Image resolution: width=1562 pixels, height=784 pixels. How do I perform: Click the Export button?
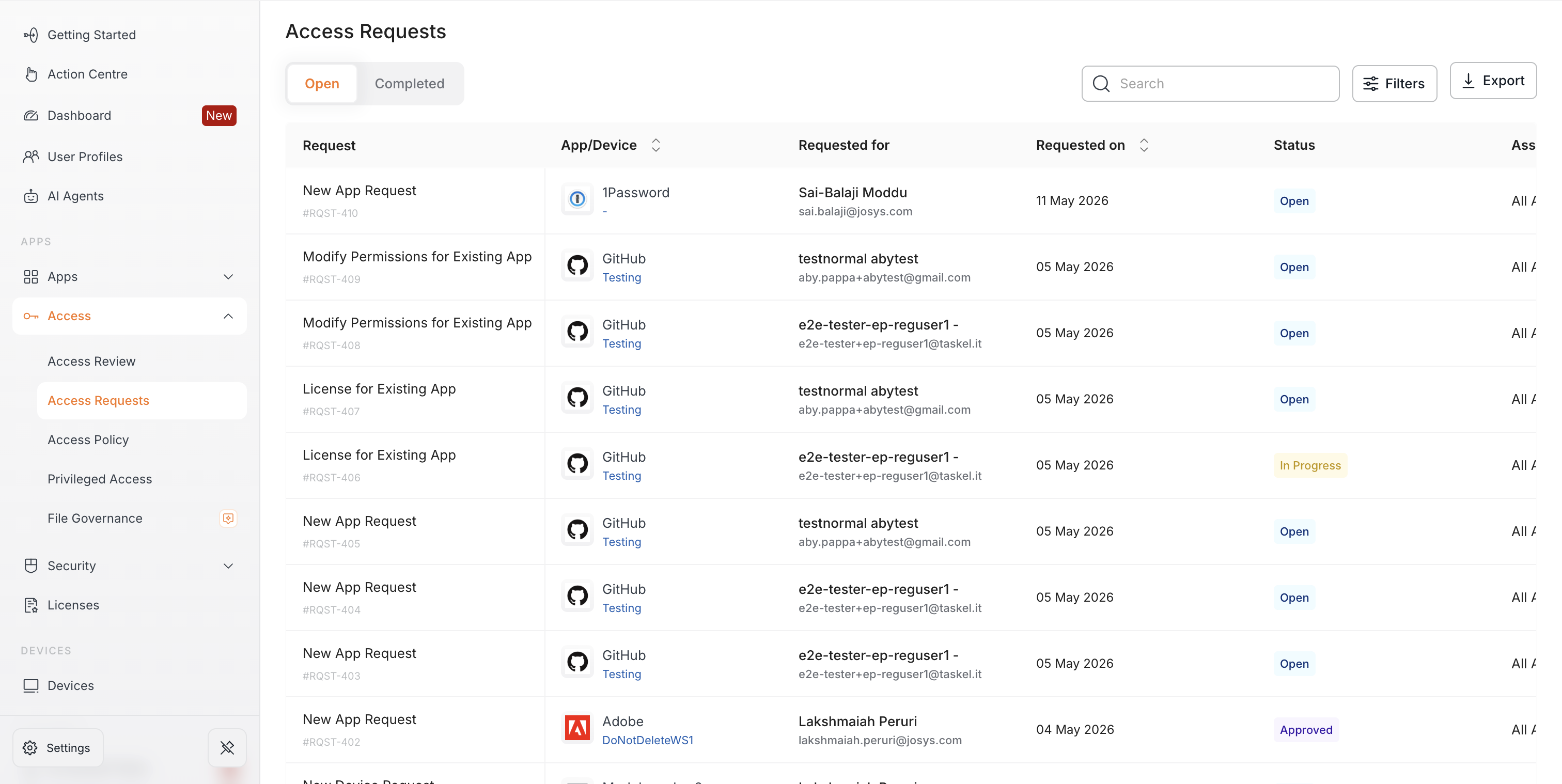pyautogui.click(x=1493, y=81)
